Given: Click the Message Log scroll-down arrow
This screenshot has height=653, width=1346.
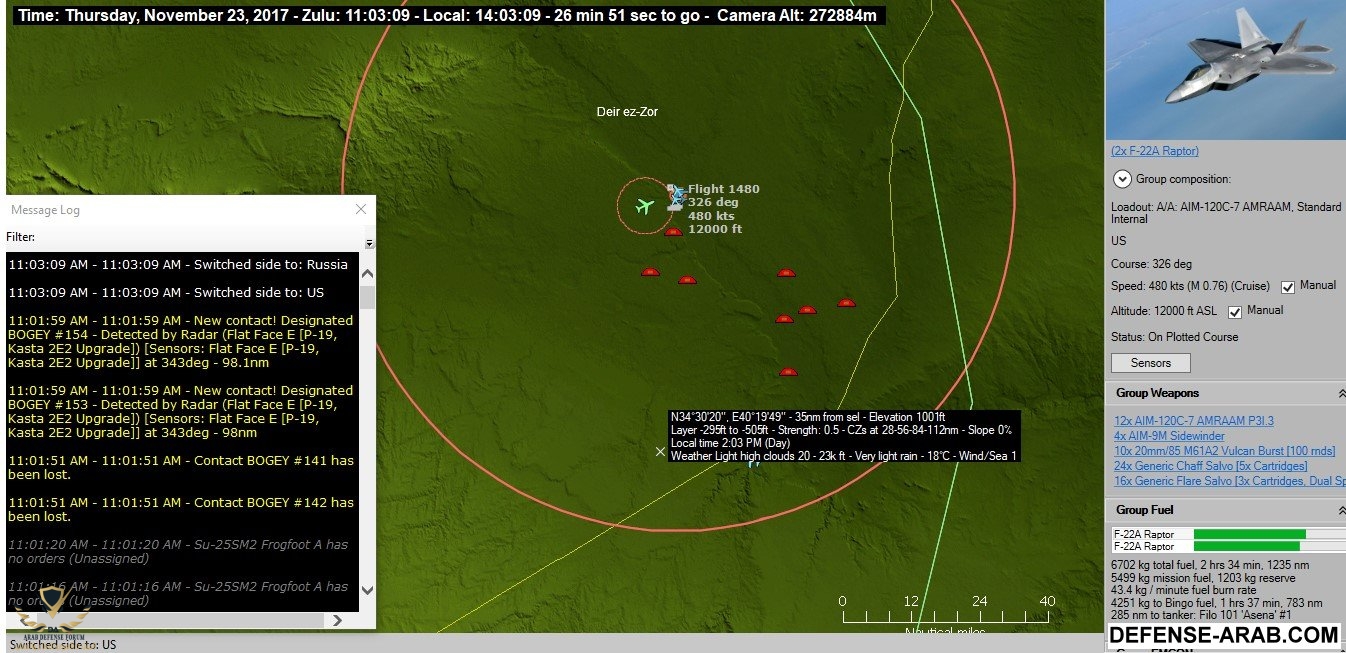Looking at the screenshot, I should click(x=367, y=590).
